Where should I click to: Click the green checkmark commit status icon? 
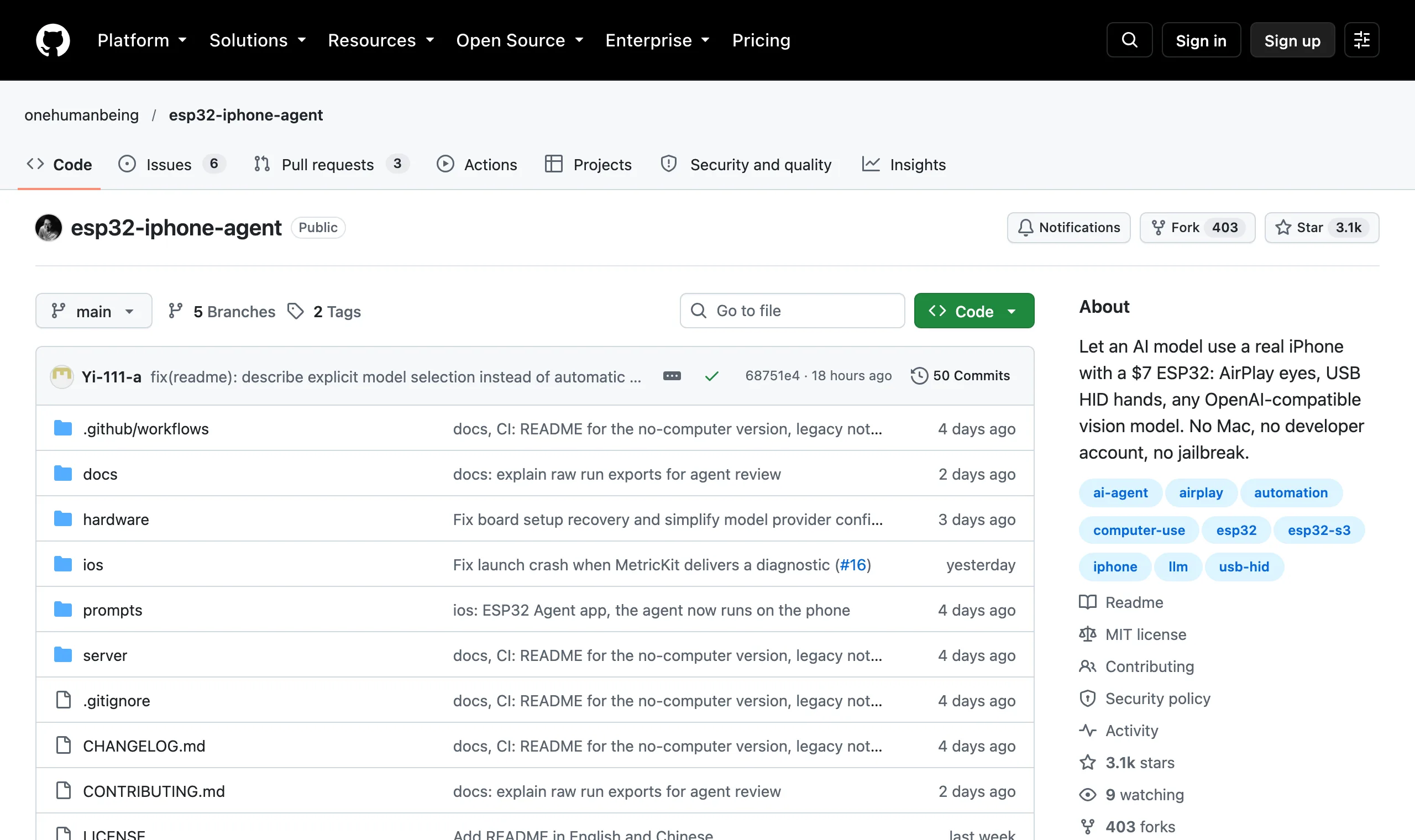(711, 376)
